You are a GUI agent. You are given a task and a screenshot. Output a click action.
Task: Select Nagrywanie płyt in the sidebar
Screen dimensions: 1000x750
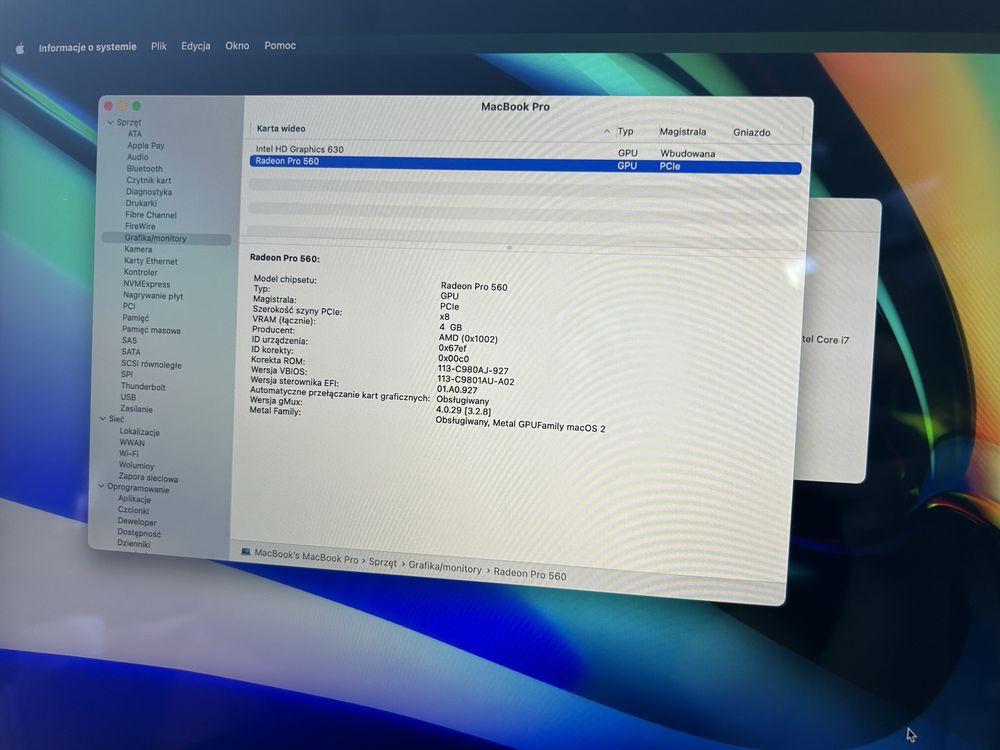[152, 295]
